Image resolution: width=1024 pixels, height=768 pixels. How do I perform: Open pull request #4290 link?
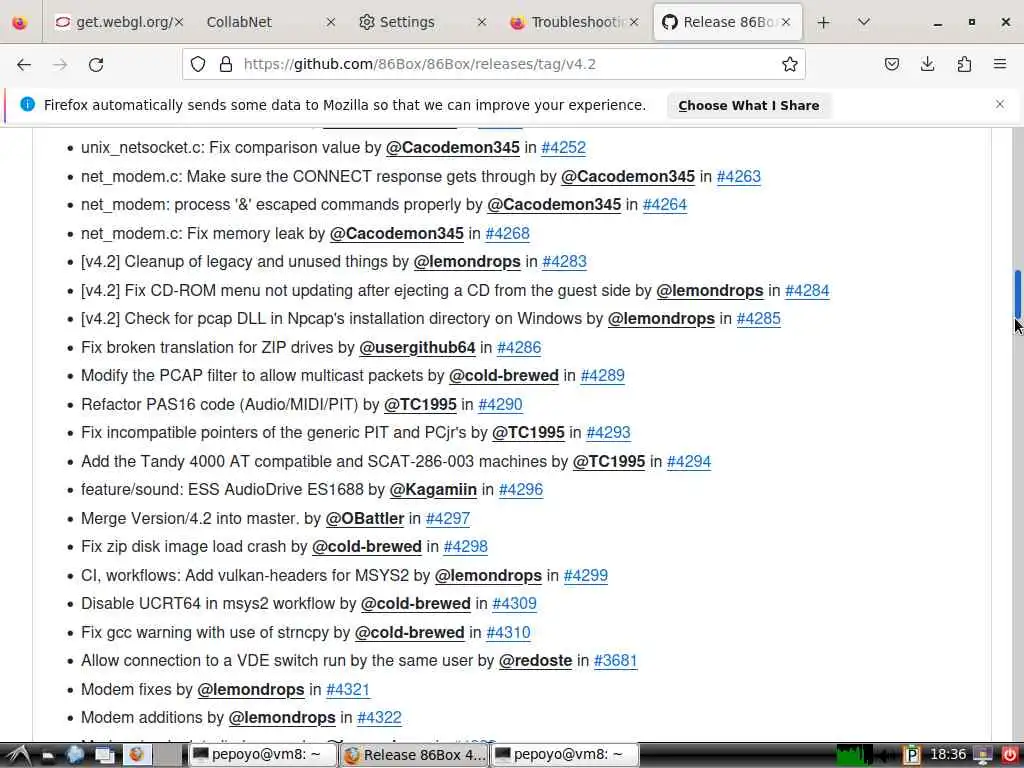point(500,404)
